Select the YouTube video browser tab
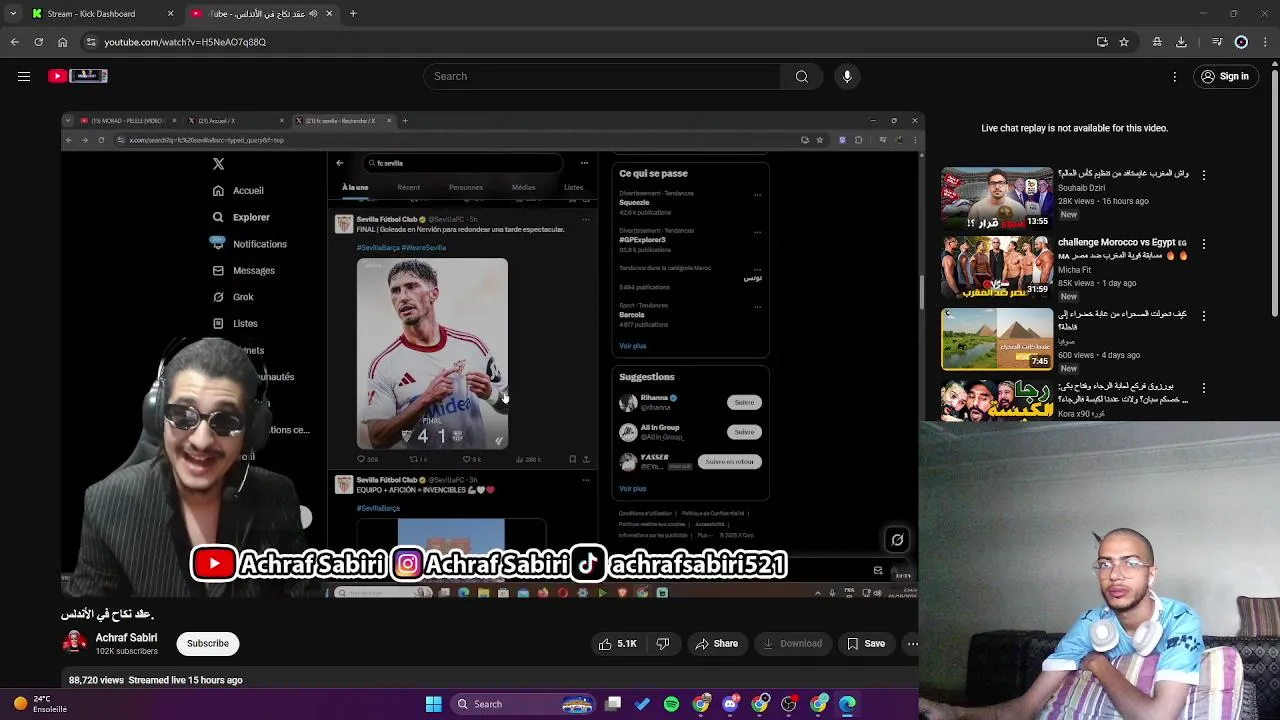Image resolution: width=1280 pixels, height=720 pixels. [x=262, y=14]
